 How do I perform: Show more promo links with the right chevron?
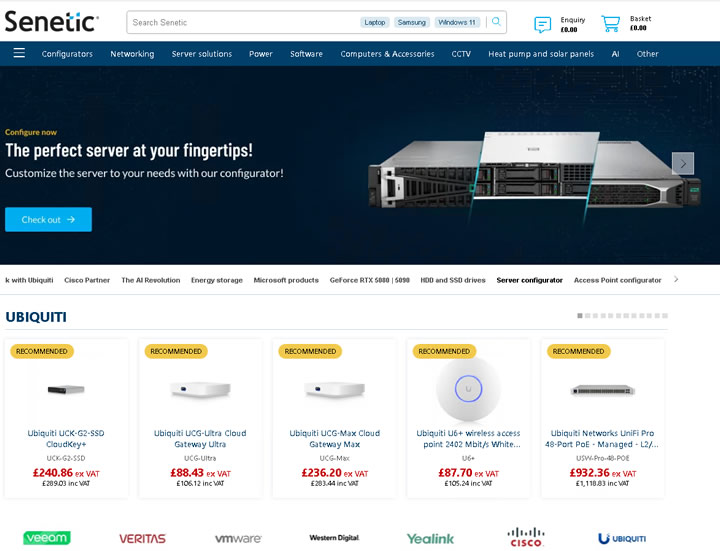click(x=676, y=279)
